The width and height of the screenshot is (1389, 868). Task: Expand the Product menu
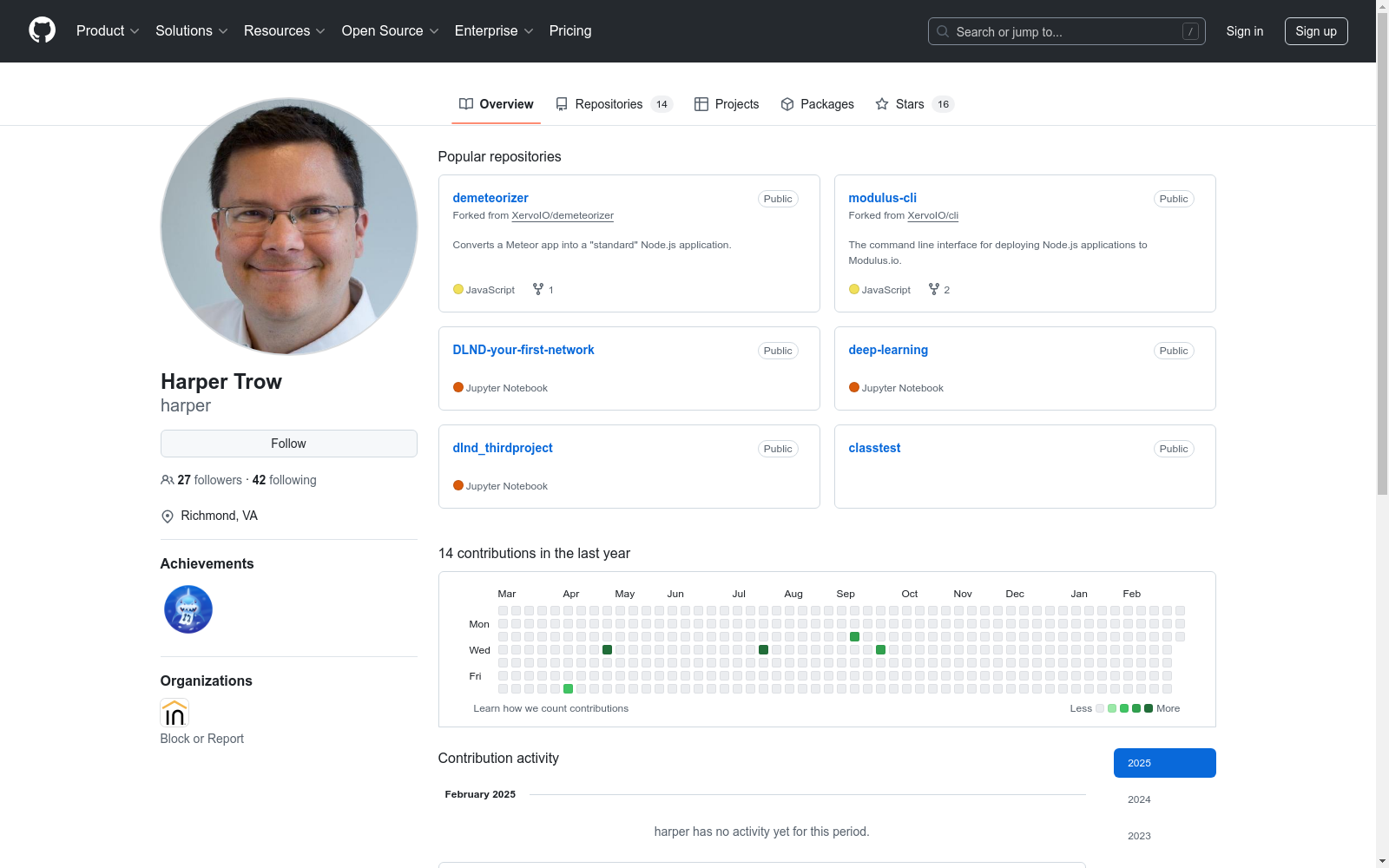point(108,31)
